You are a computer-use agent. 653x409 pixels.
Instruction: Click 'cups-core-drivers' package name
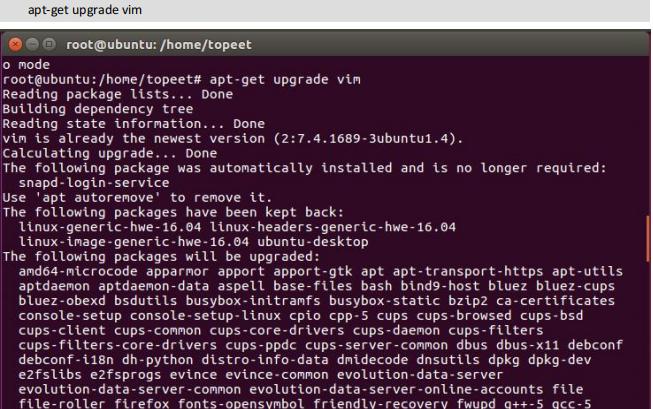(277, 331)
